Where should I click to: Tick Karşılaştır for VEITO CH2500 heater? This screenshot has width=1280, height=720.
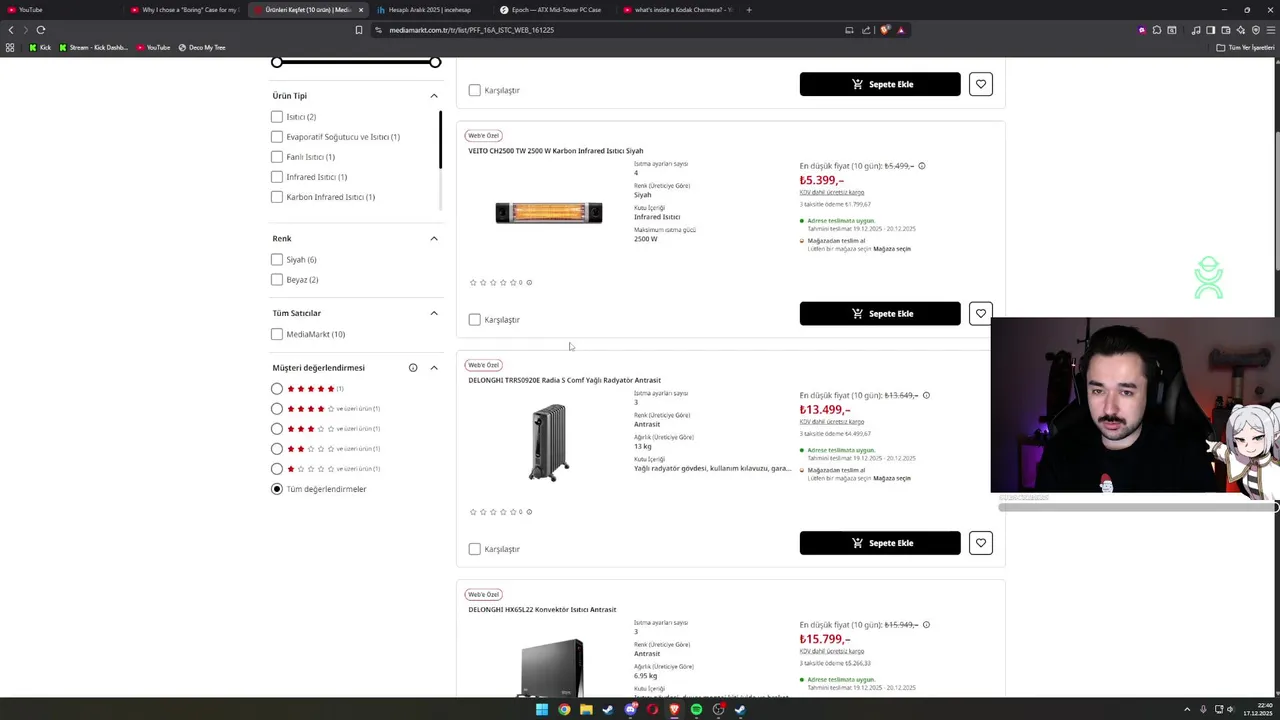pyautogui.click(x=475, y=320)
